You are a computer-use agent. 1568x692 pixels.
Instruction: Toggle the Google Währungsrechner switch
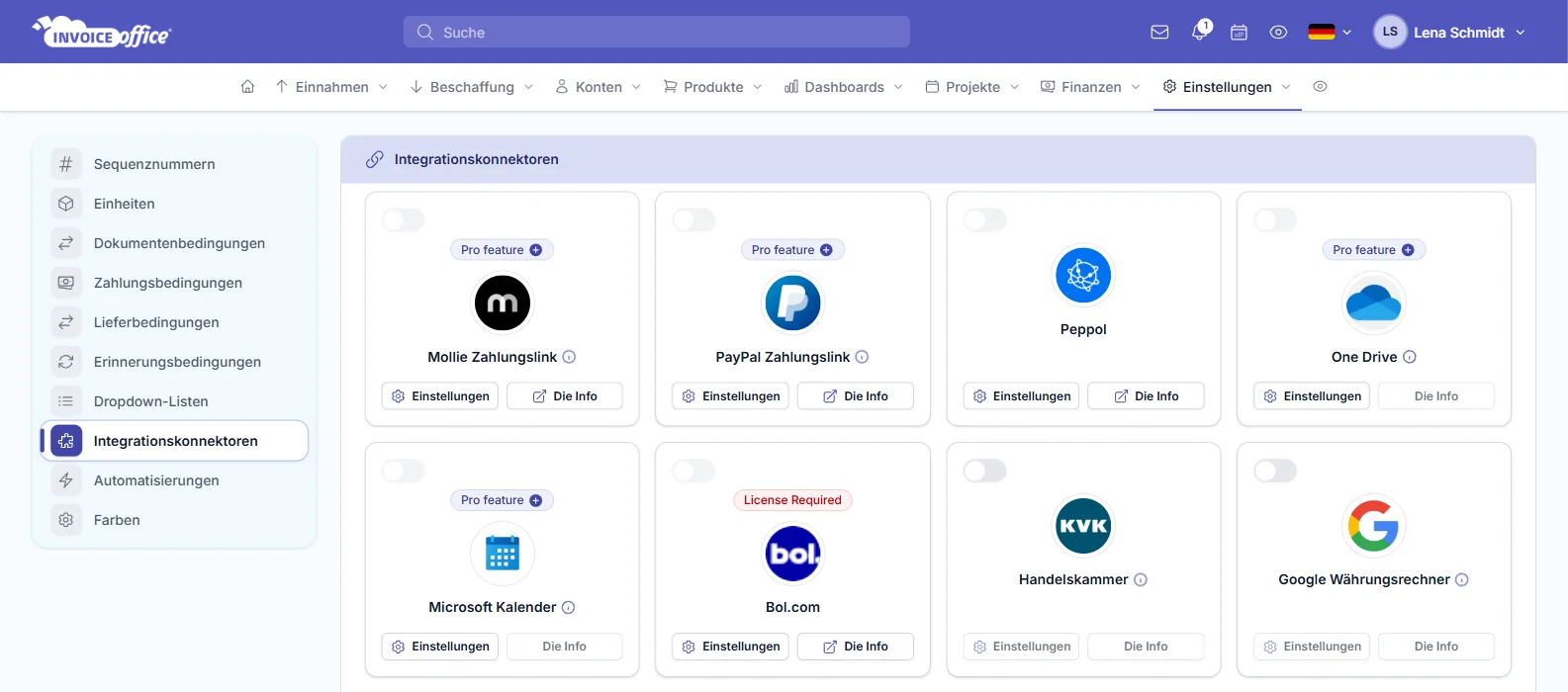[1275, 471]
